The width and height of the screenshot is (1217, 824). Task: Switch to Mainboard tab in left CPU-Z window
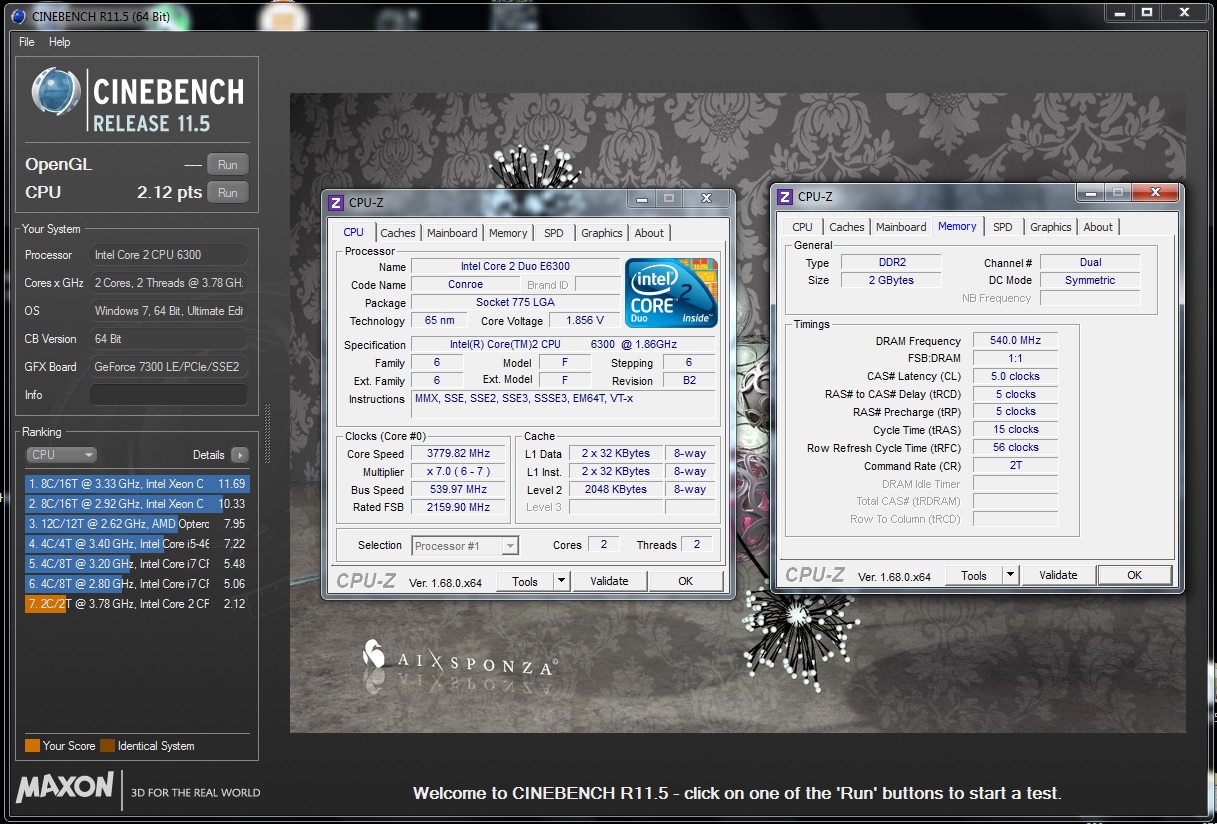(452, 233)
